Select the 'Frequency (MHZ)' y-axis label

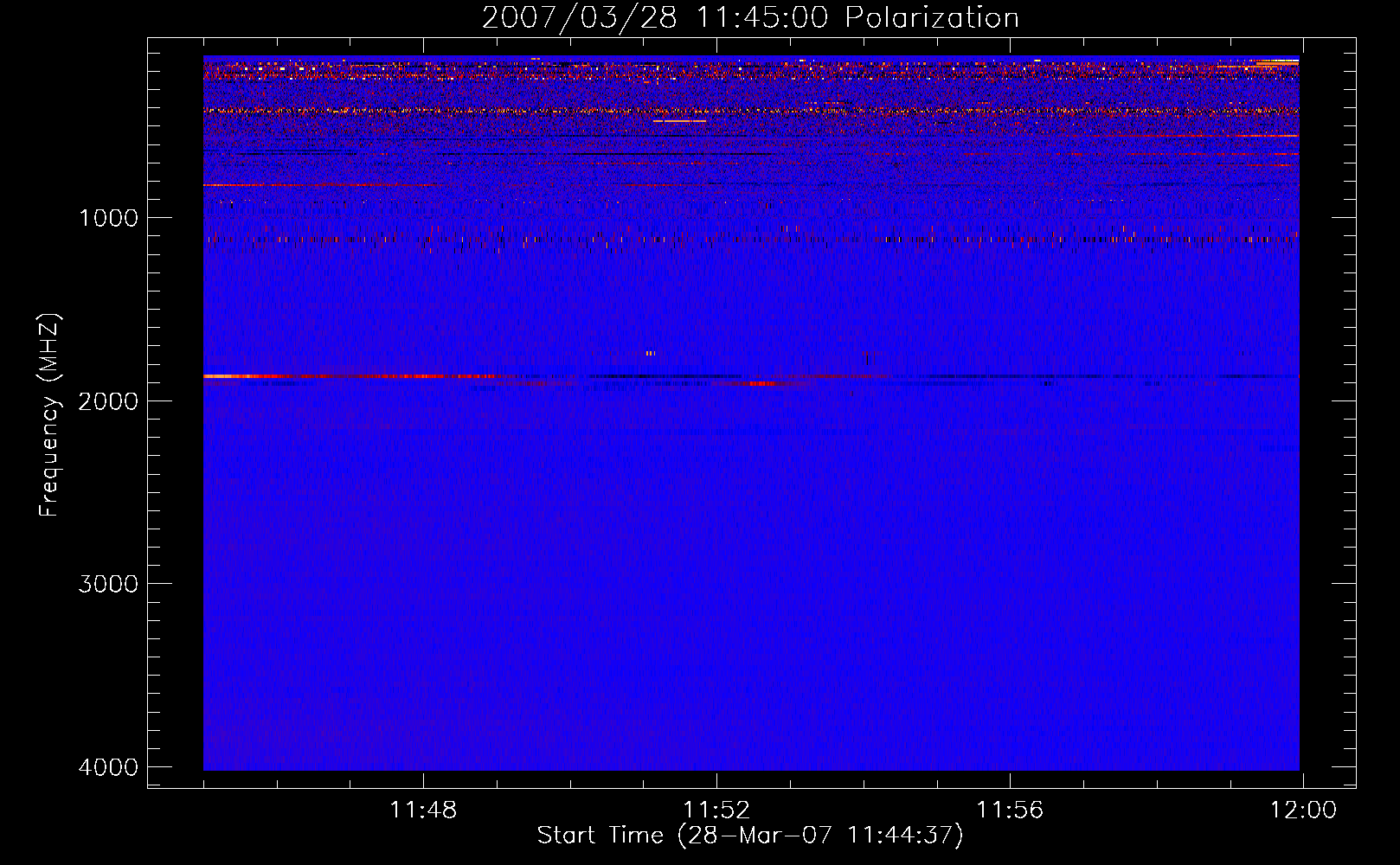[49, 415]
